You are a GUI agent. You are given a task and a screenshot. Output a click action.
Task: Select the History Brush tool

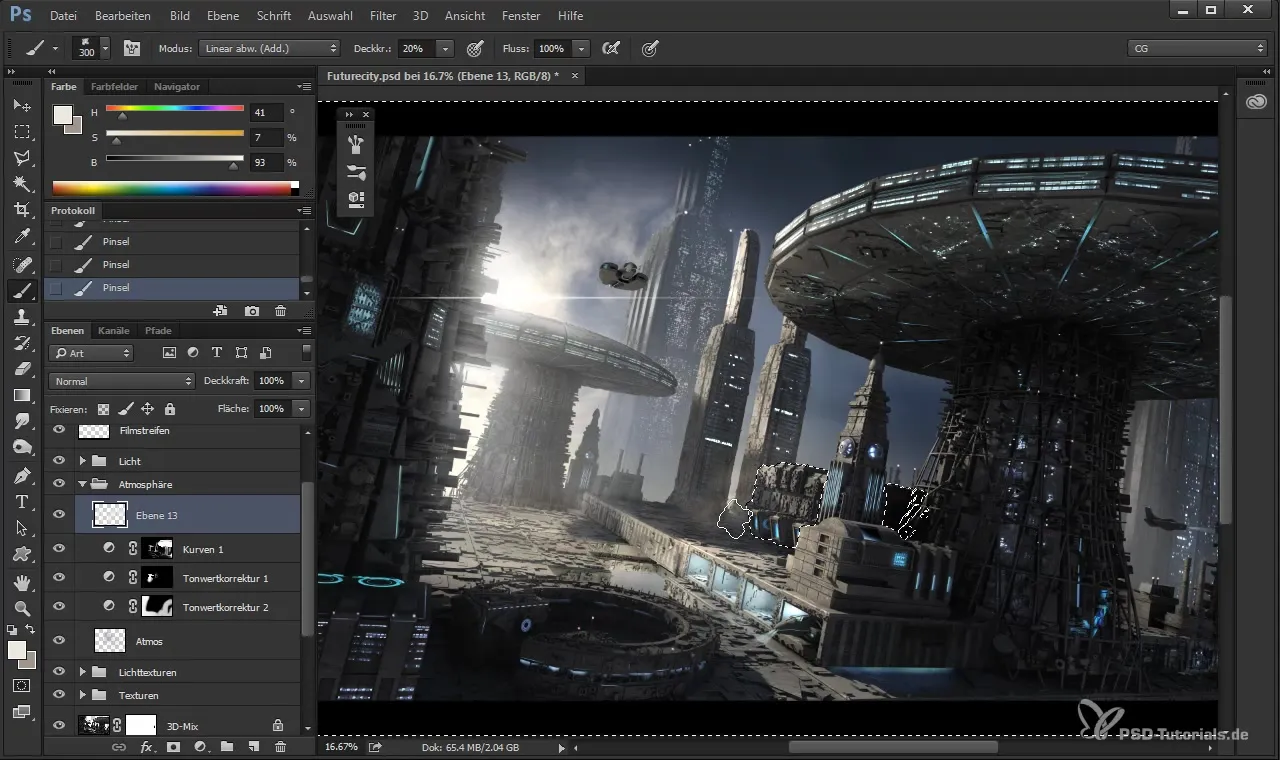pyautogui.click(x=21, y=343)
